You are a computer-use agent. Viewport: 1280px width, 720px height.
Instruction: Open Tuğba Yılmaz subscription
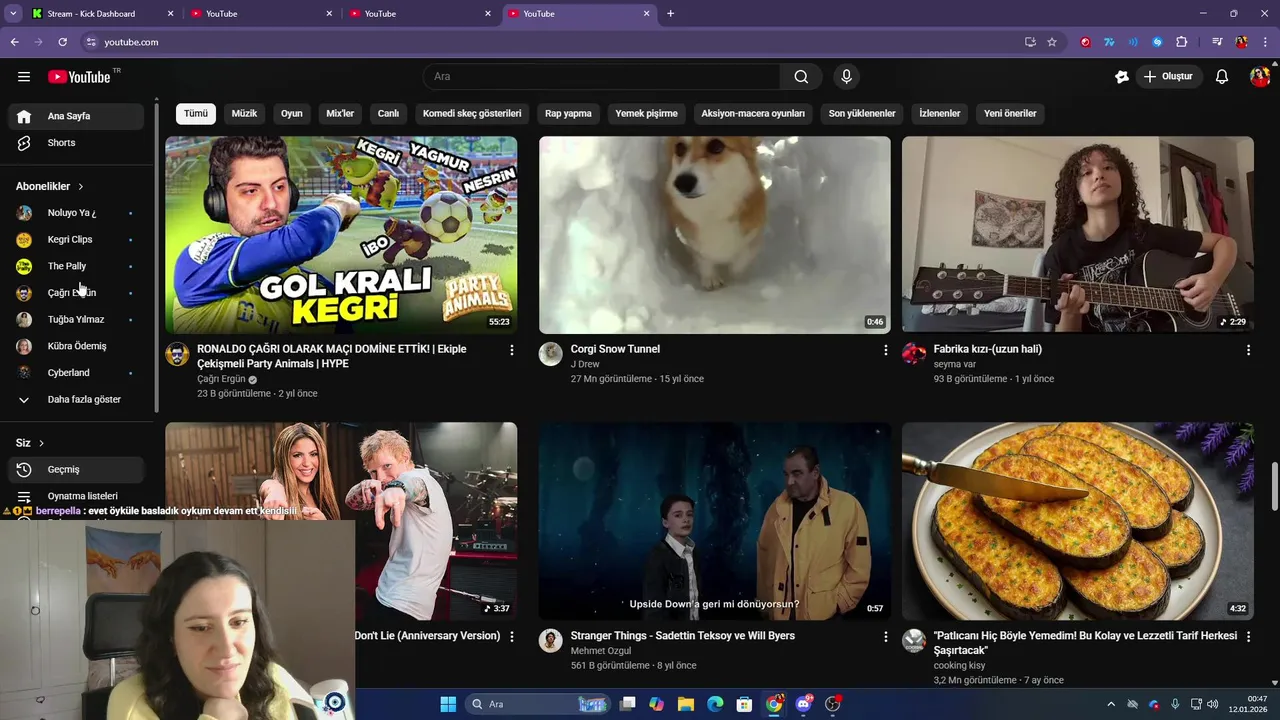click(76, 320)
